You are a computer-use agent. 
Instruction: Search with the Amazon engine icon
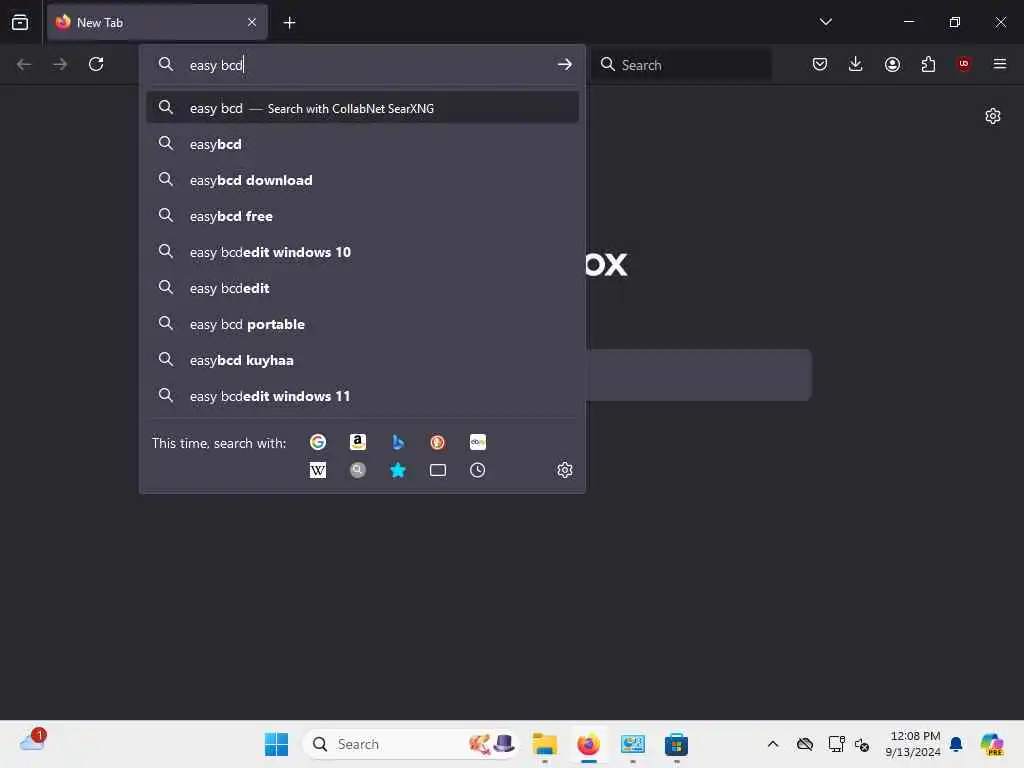[358, 442]
